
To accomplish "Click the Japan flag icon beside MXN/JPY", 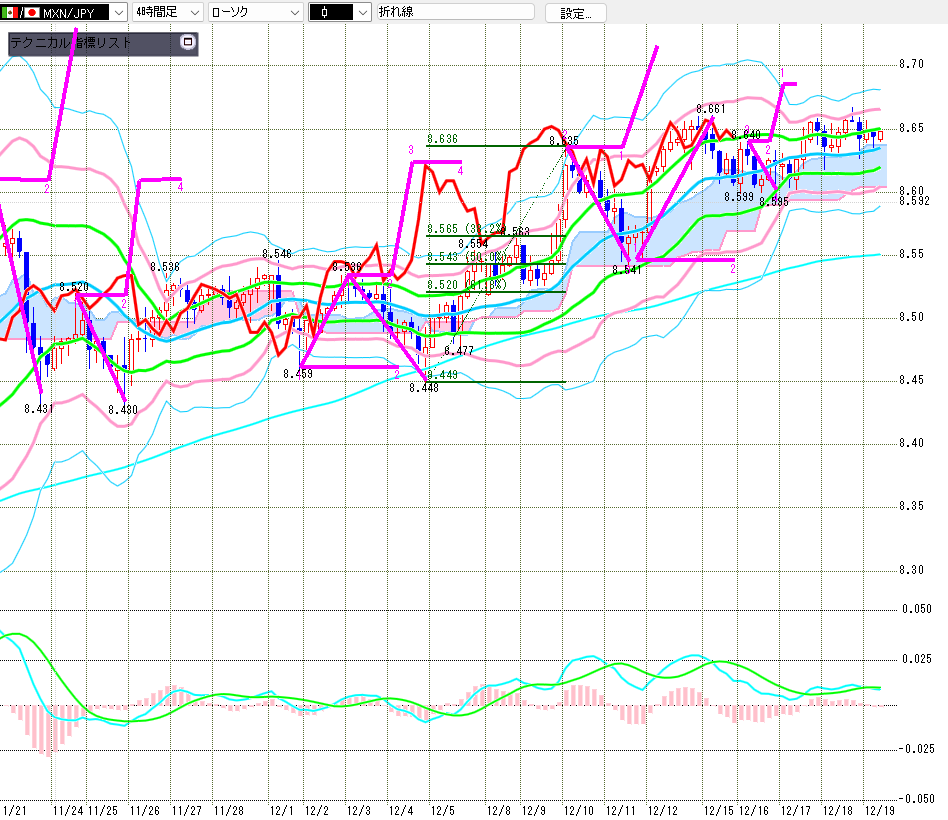I will pos(32,12).
